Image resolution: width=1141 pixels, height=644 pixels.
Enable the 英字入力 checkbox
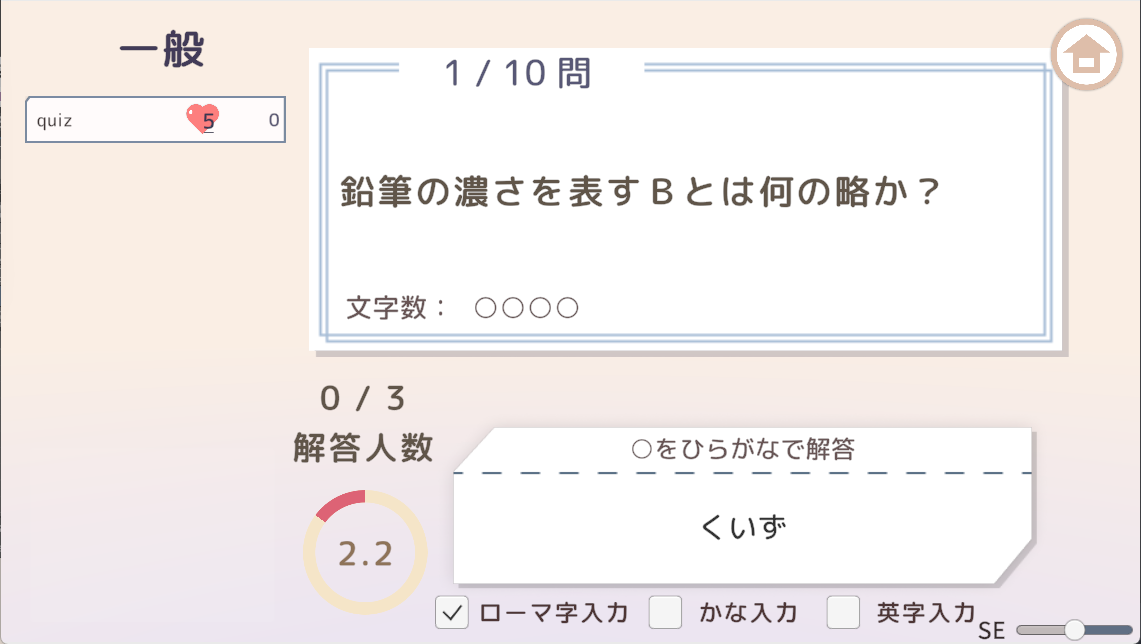(x=844, y=612)
